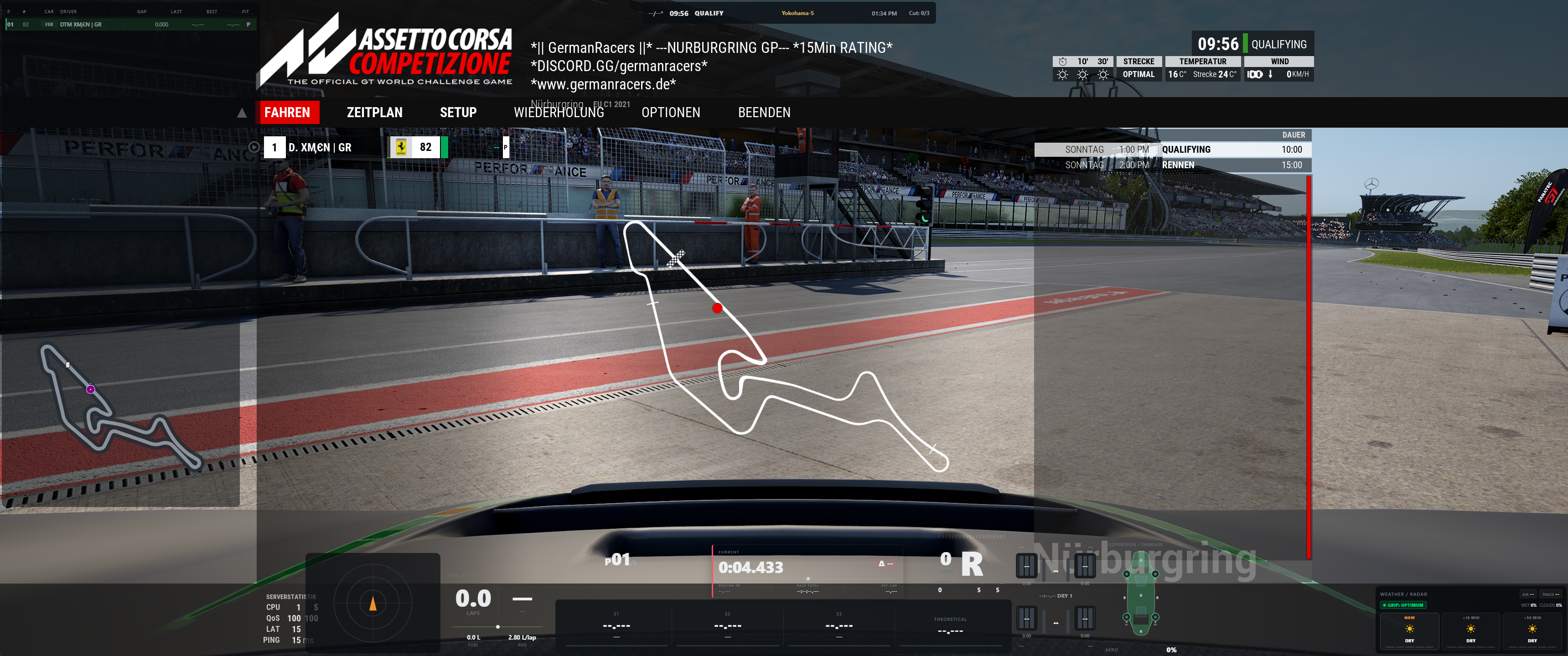This screenshot has height=656, width=1568.
Task: Click the Cut: 0/3 counter
Action: click(x=919, y=13)
